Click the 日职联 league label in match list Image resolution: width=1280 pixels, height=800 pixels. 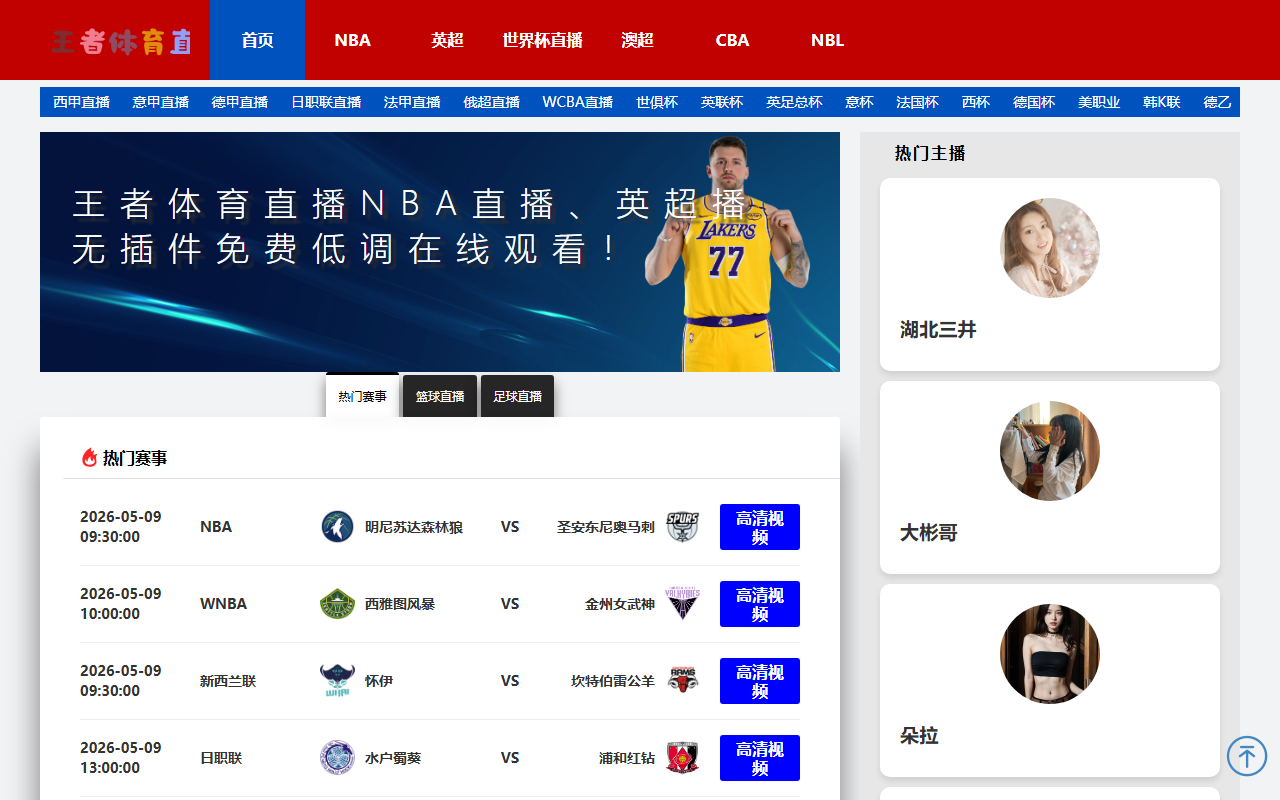pos(221,758)
